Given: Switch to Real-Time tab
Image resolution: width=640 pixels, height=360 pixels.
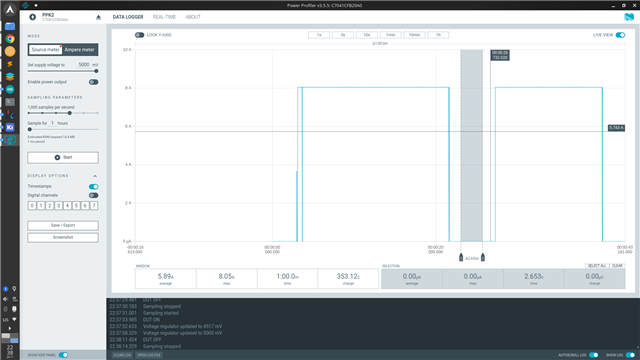Looking at the screenshot, I should click(164, 17).
